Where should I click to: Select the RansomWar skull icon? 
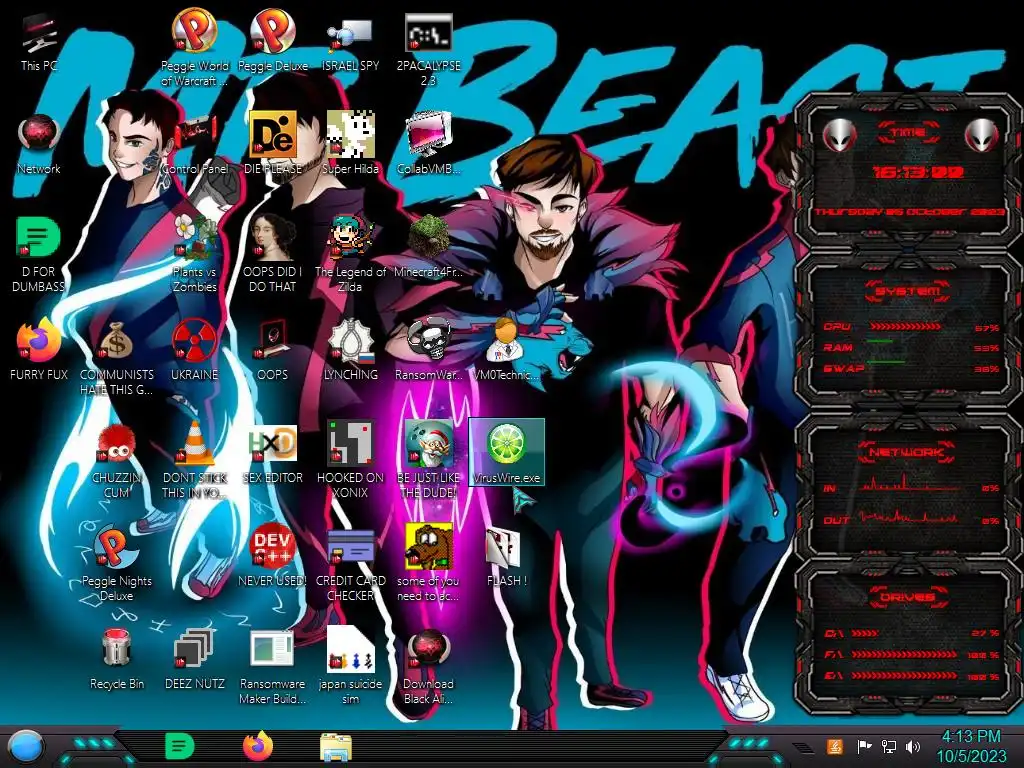pyautogui.click(x=428, y=349)
